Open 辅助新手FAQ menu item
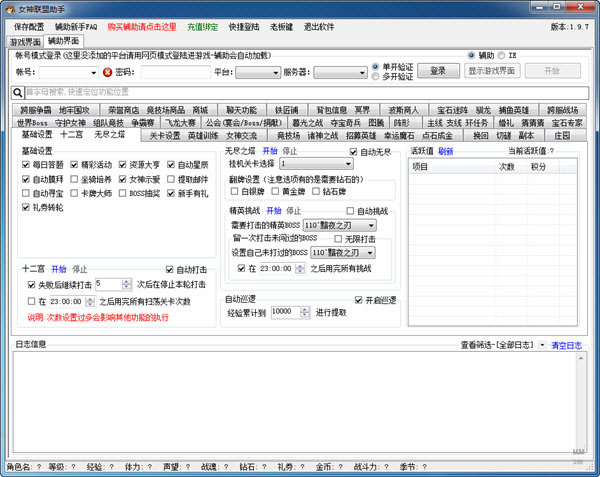The height and width of the screenshot is (477, 600). (76, 27)
